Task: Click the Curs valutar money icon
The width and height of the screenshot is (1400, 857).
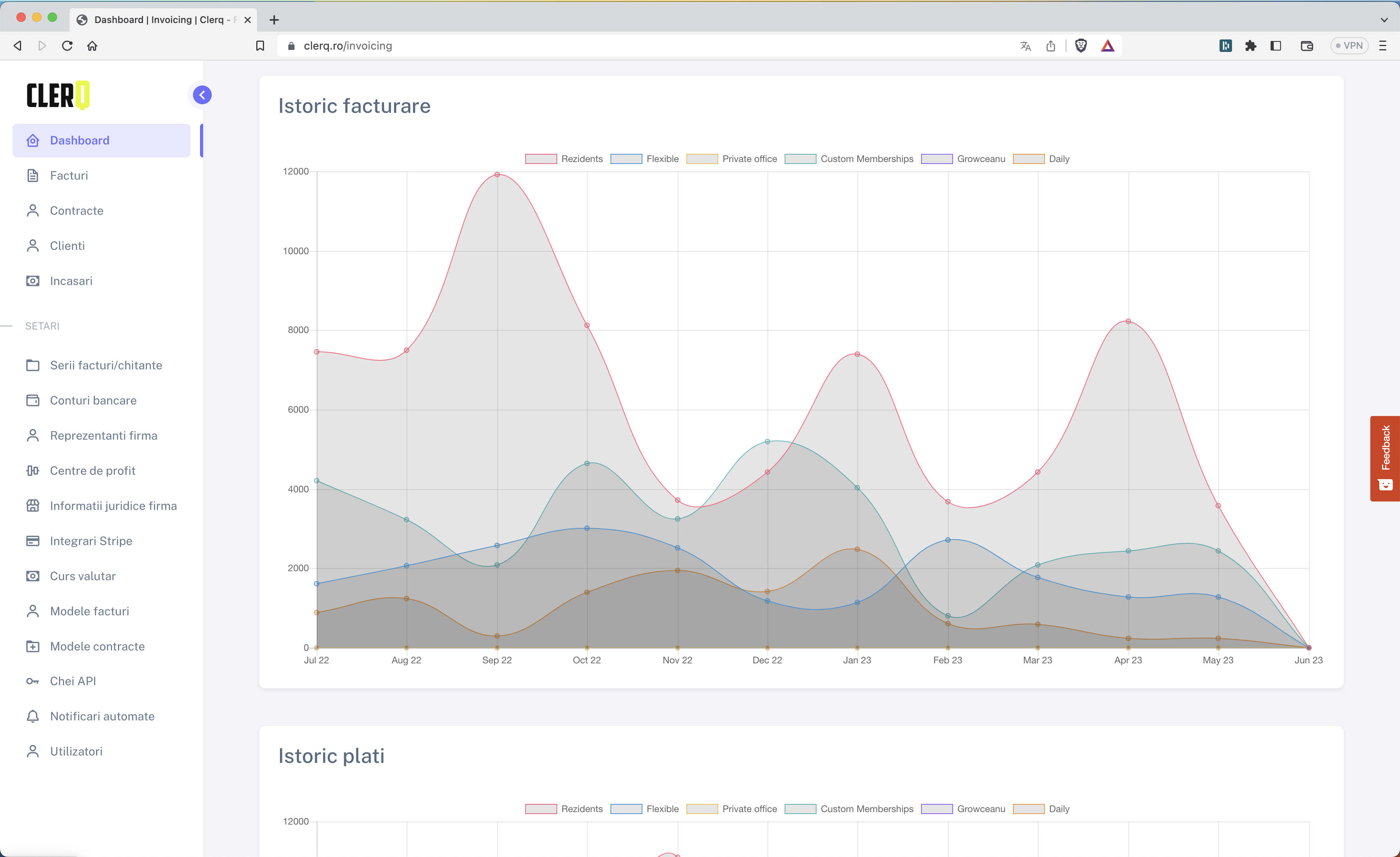Action: 33,576
